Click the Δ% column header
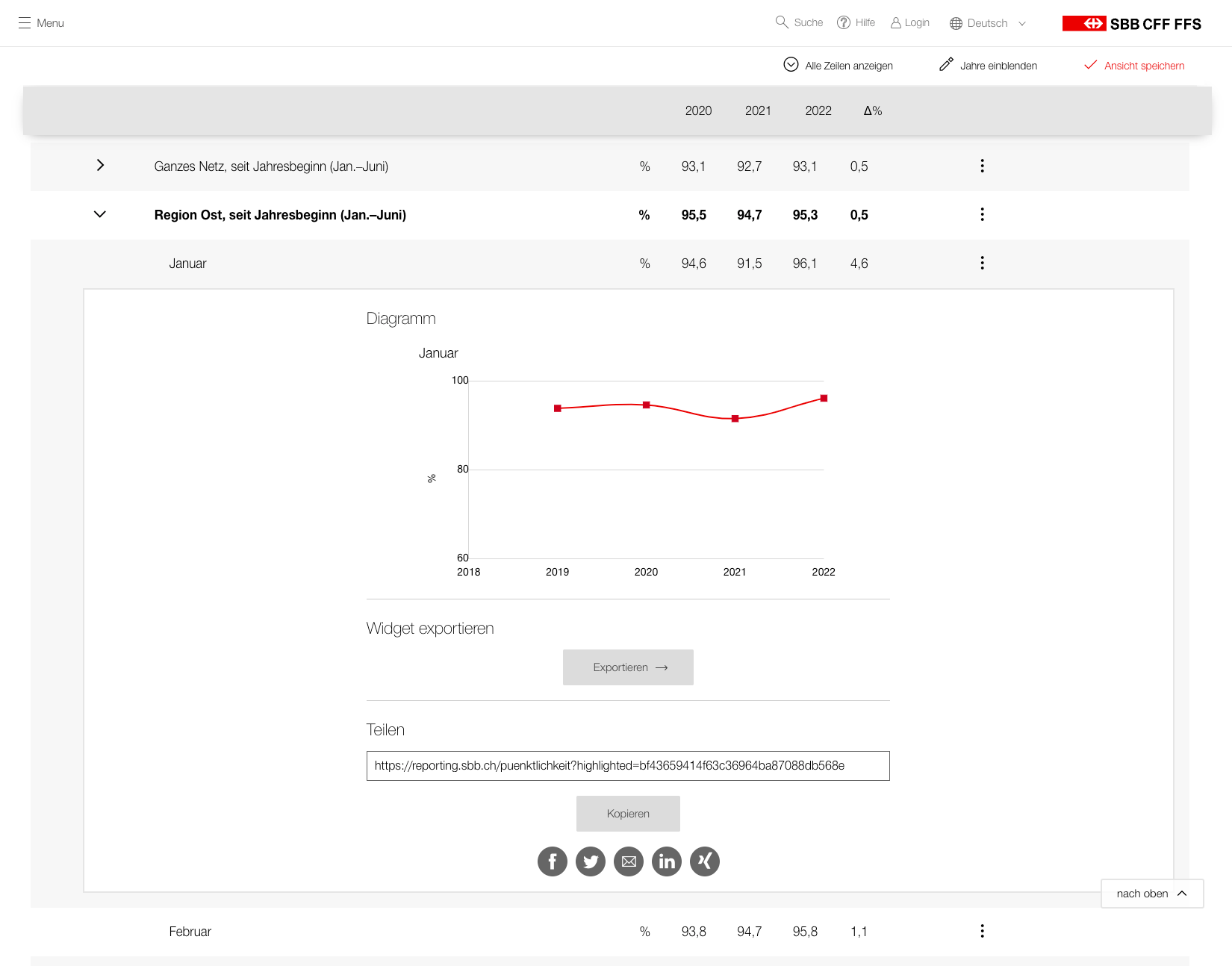Screen dimensions: 1232x966 pos(873,110)
